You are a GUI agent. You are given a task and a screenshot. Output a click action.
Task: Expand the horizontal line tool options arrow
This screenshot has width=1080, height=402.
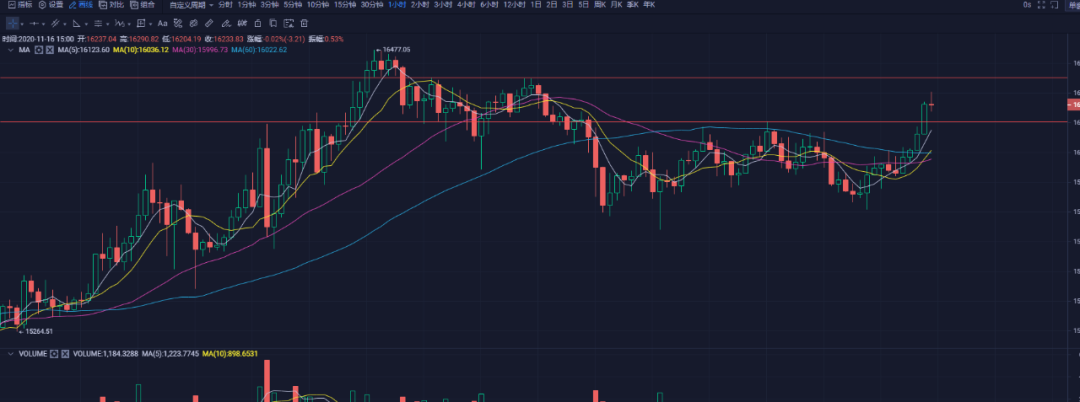[43, 24]
